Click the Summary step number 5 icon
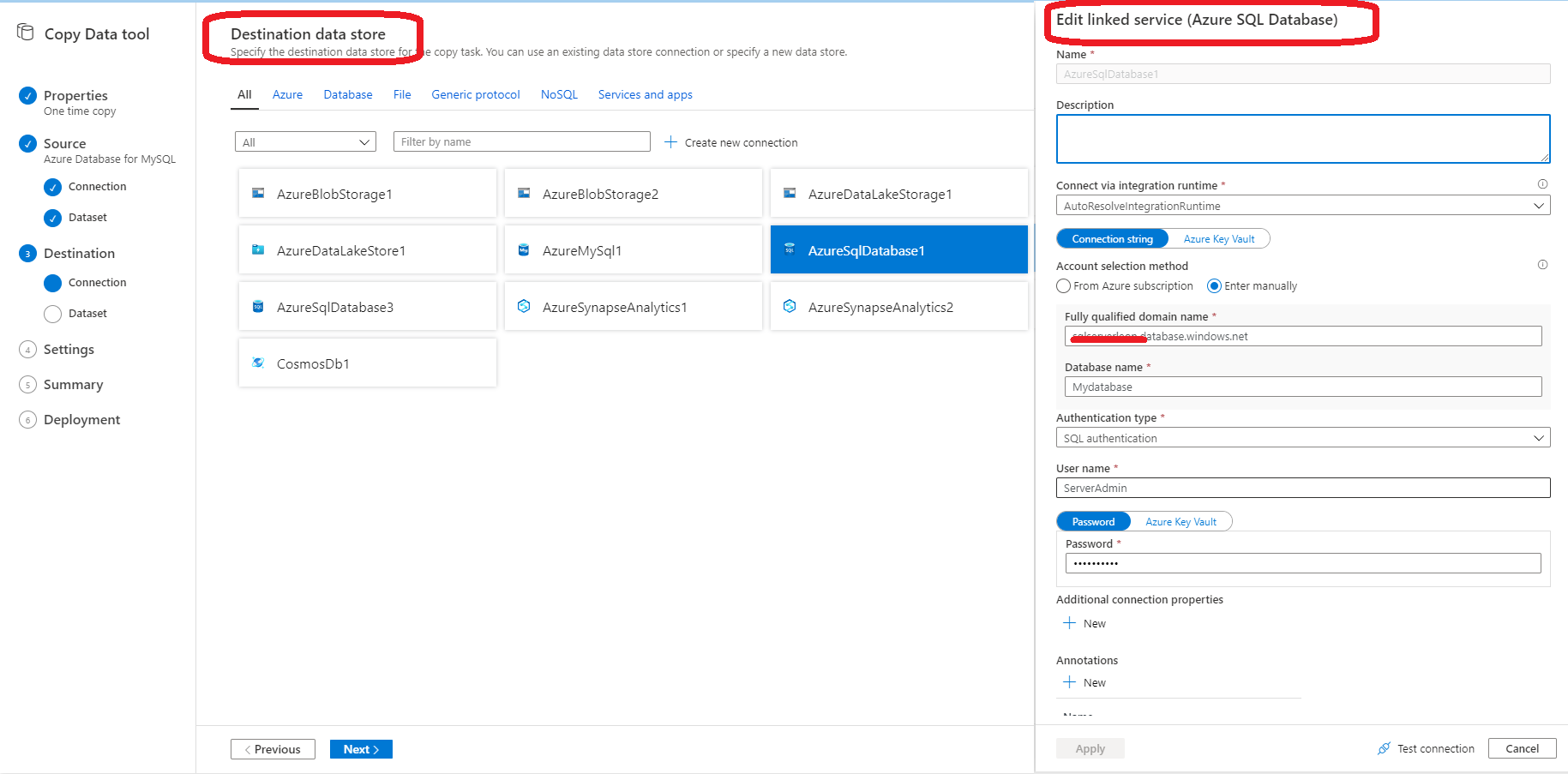1568x774 pixels. pos(27,385)
